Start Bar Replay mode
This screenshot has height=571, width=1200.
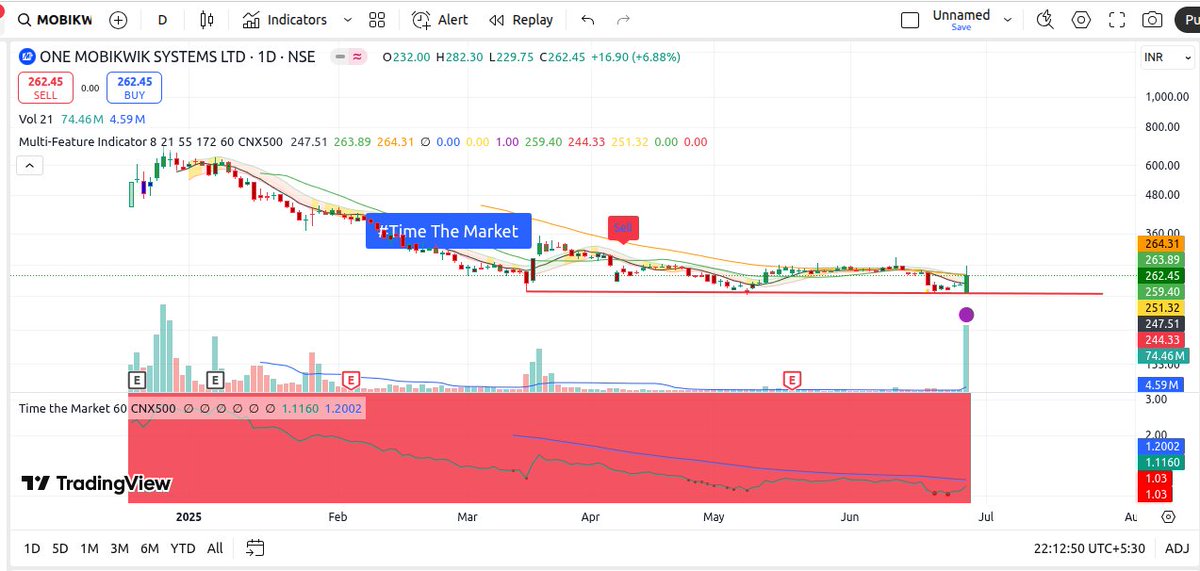point(521,20)
